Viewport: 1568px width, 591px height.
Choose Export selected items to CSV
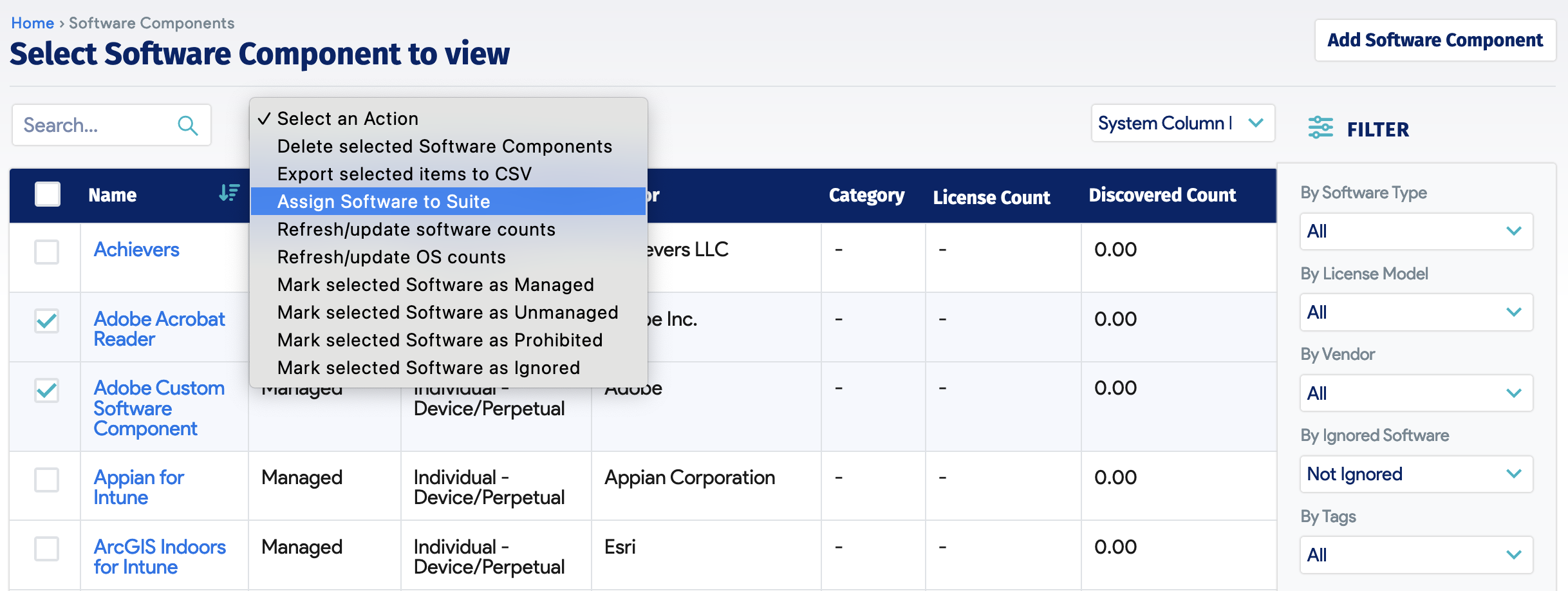[x=404, y=173]
